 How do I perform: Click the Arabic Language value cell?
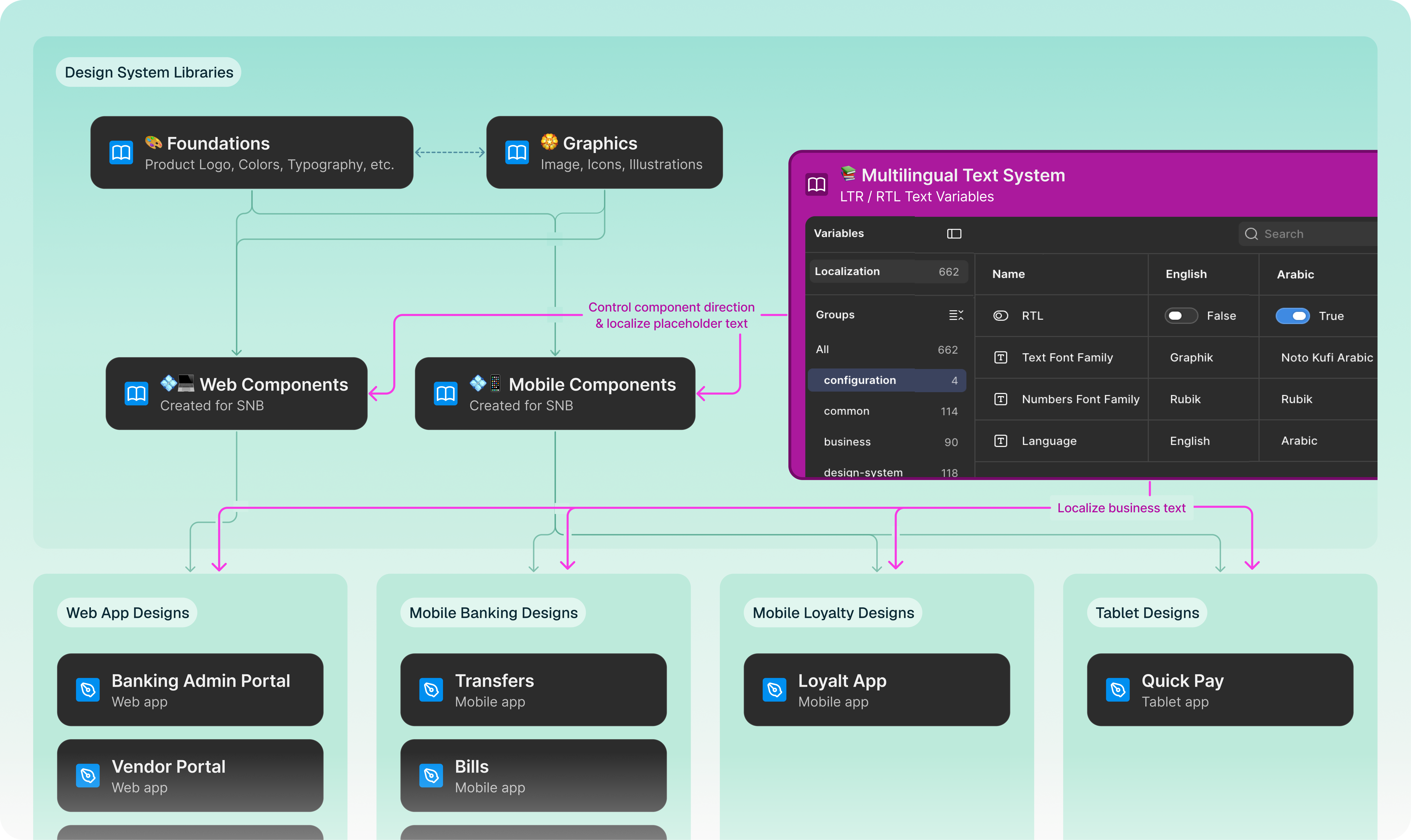point(1319,441)
